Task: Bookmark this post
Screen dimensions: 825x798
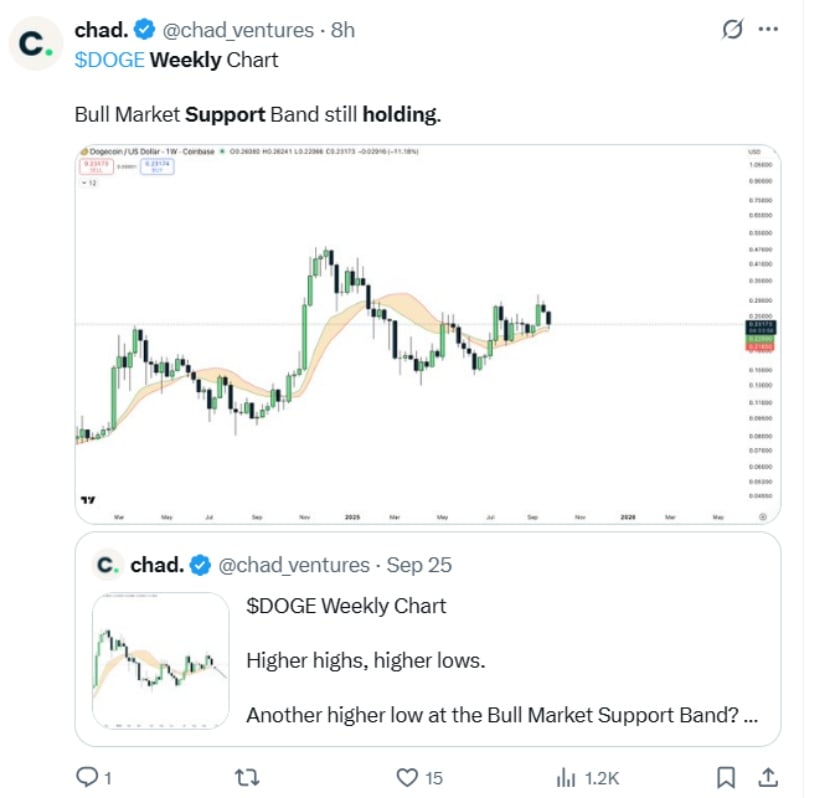Action: (x=726, y=777)
